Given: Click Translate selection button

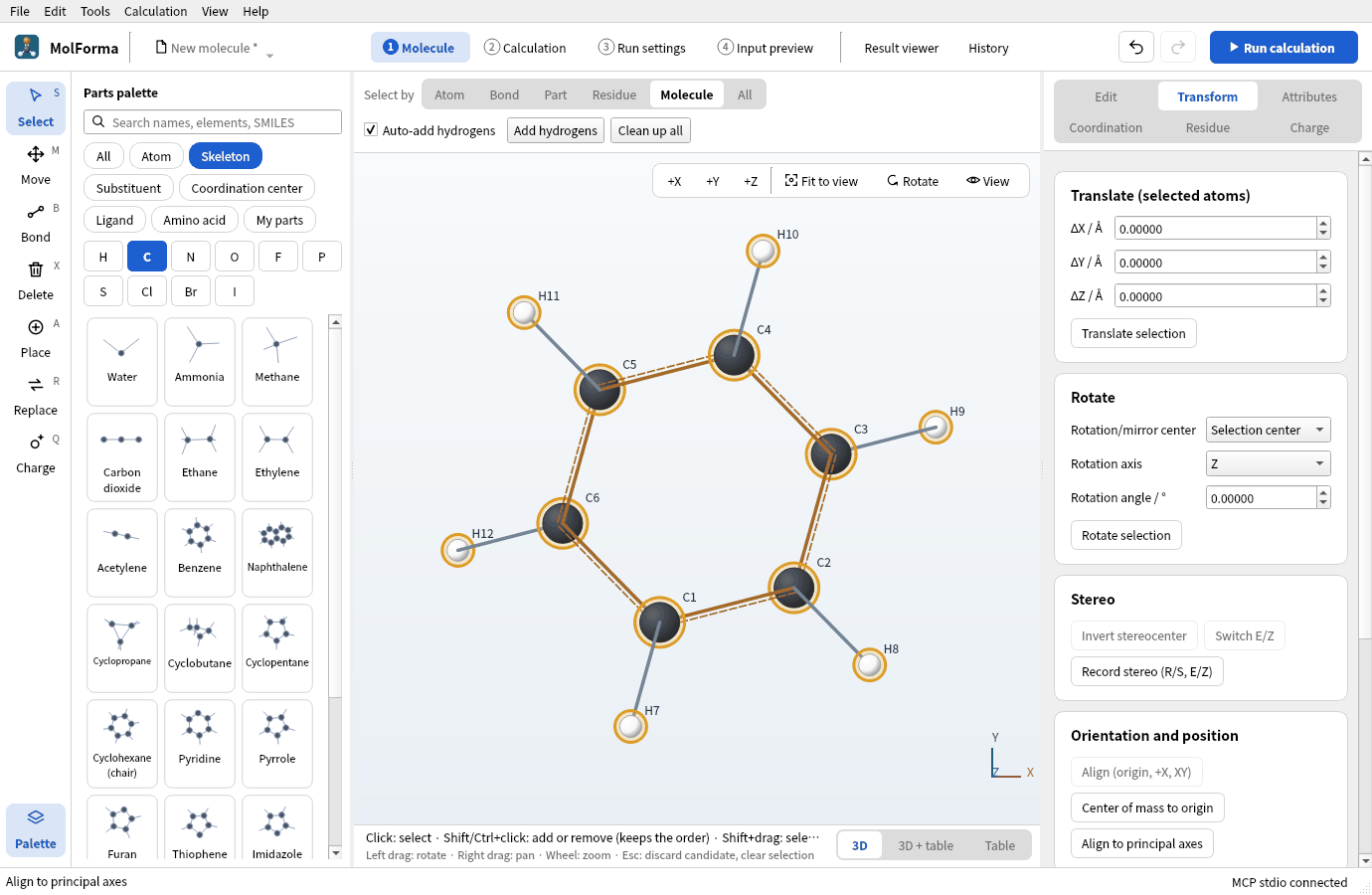Looking at the screenshot, I should [1133, 333].
